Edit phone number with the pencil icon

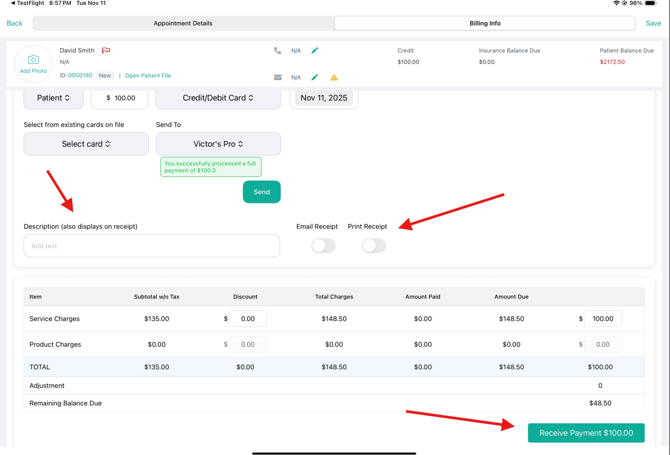(x=315, y=50)
